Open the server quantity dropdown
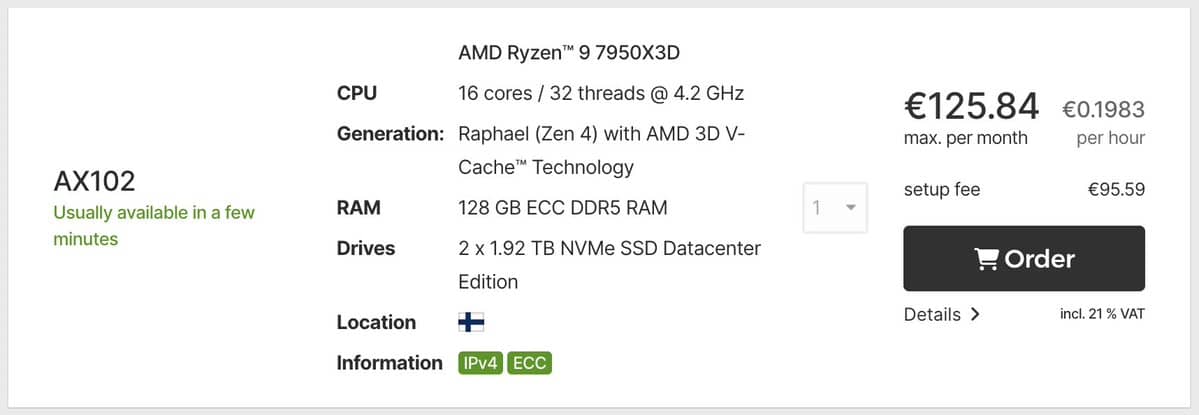Viewport: 1199px width, 415px height. [x=835, y=208]
